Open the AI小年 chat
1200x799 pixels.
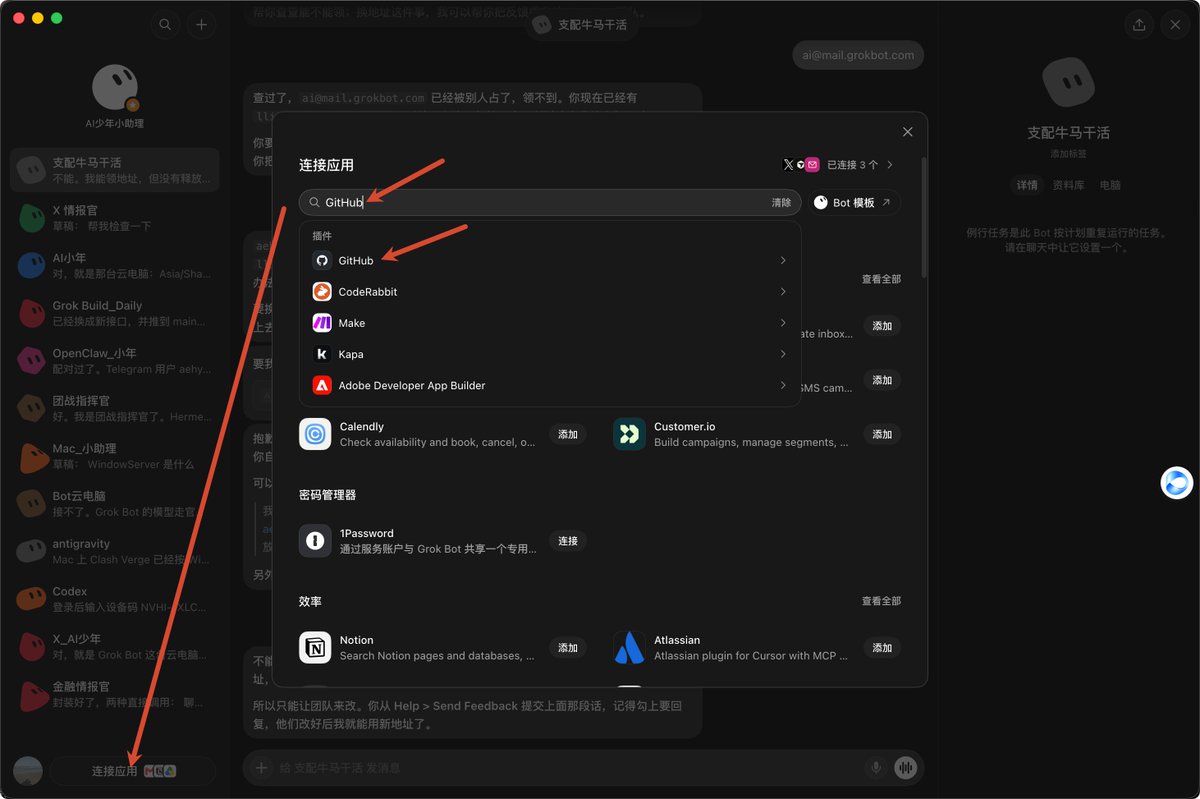point(114,265)
